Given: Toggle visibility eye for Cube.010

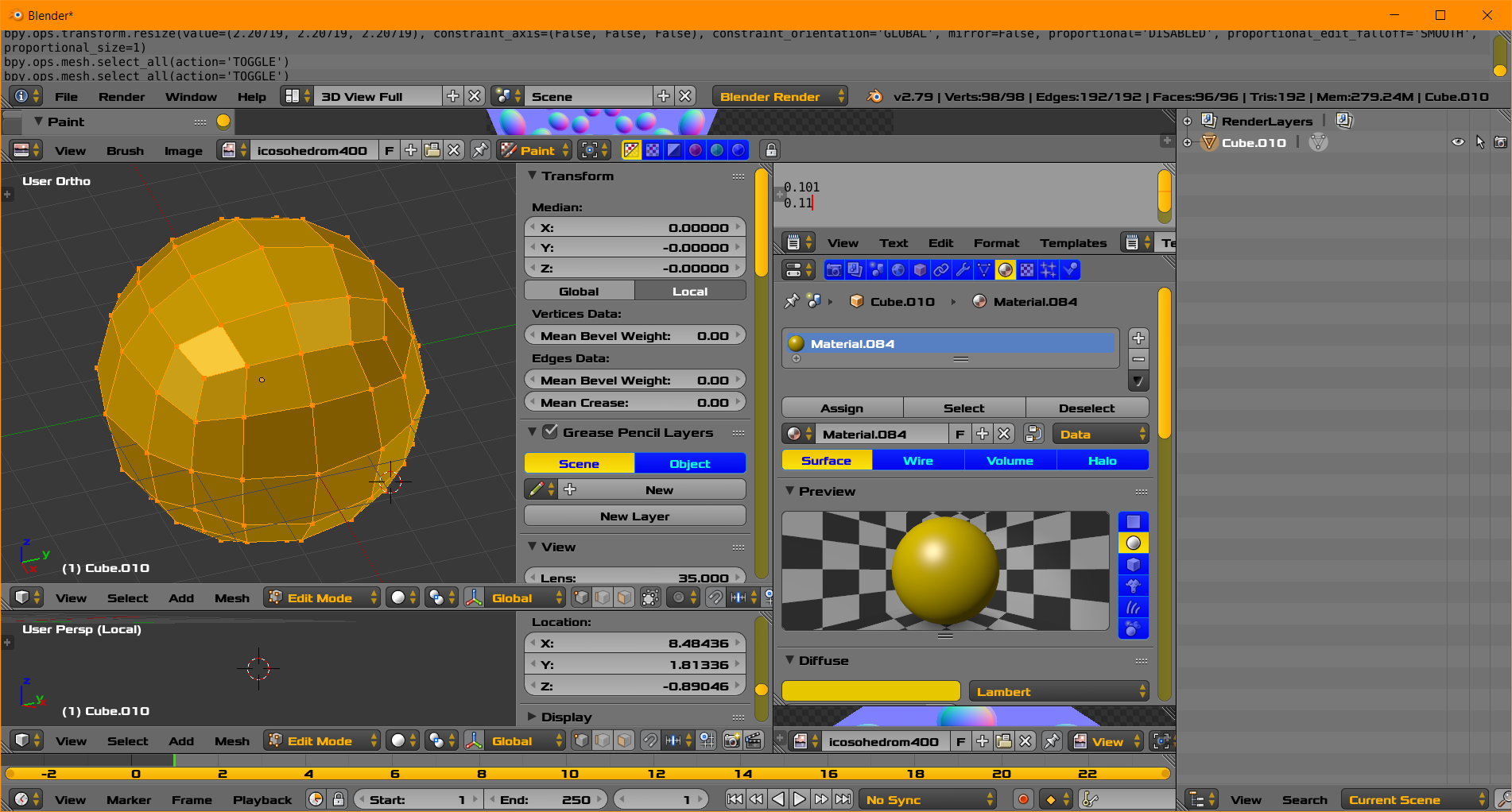Looking at the screenshot, I should (x=1458, y=142).
